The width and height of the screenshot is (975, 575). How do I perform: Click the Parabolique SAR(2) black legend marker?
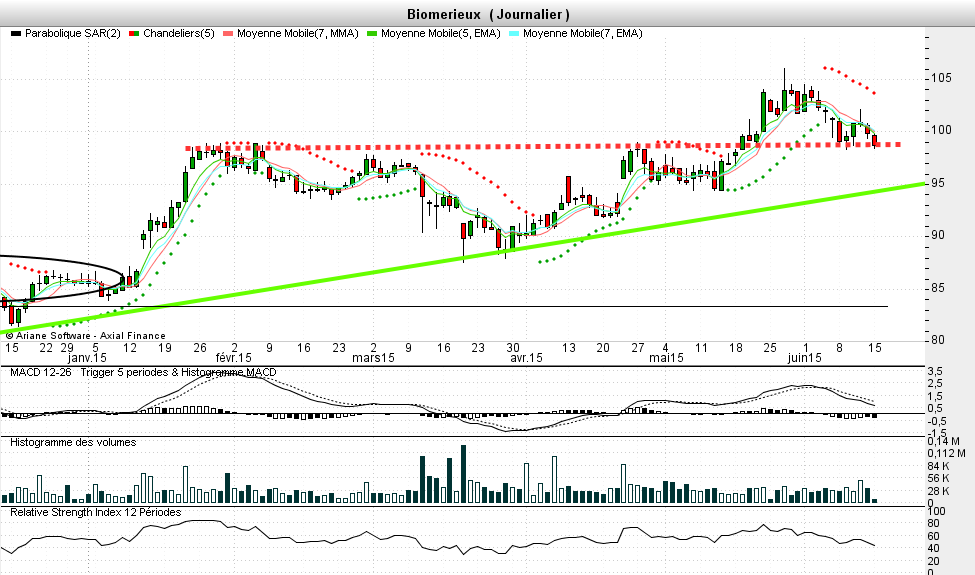(x=15, y=34)
